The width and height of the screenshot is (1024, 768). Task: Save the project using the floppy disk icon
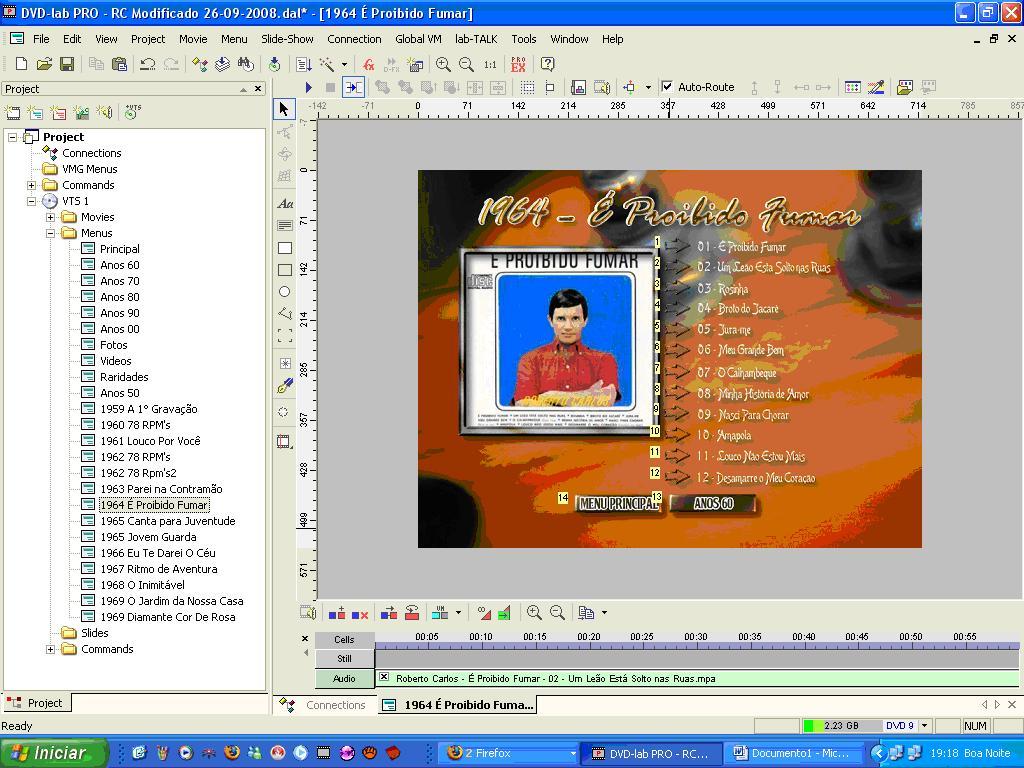(x=67, y=64)
